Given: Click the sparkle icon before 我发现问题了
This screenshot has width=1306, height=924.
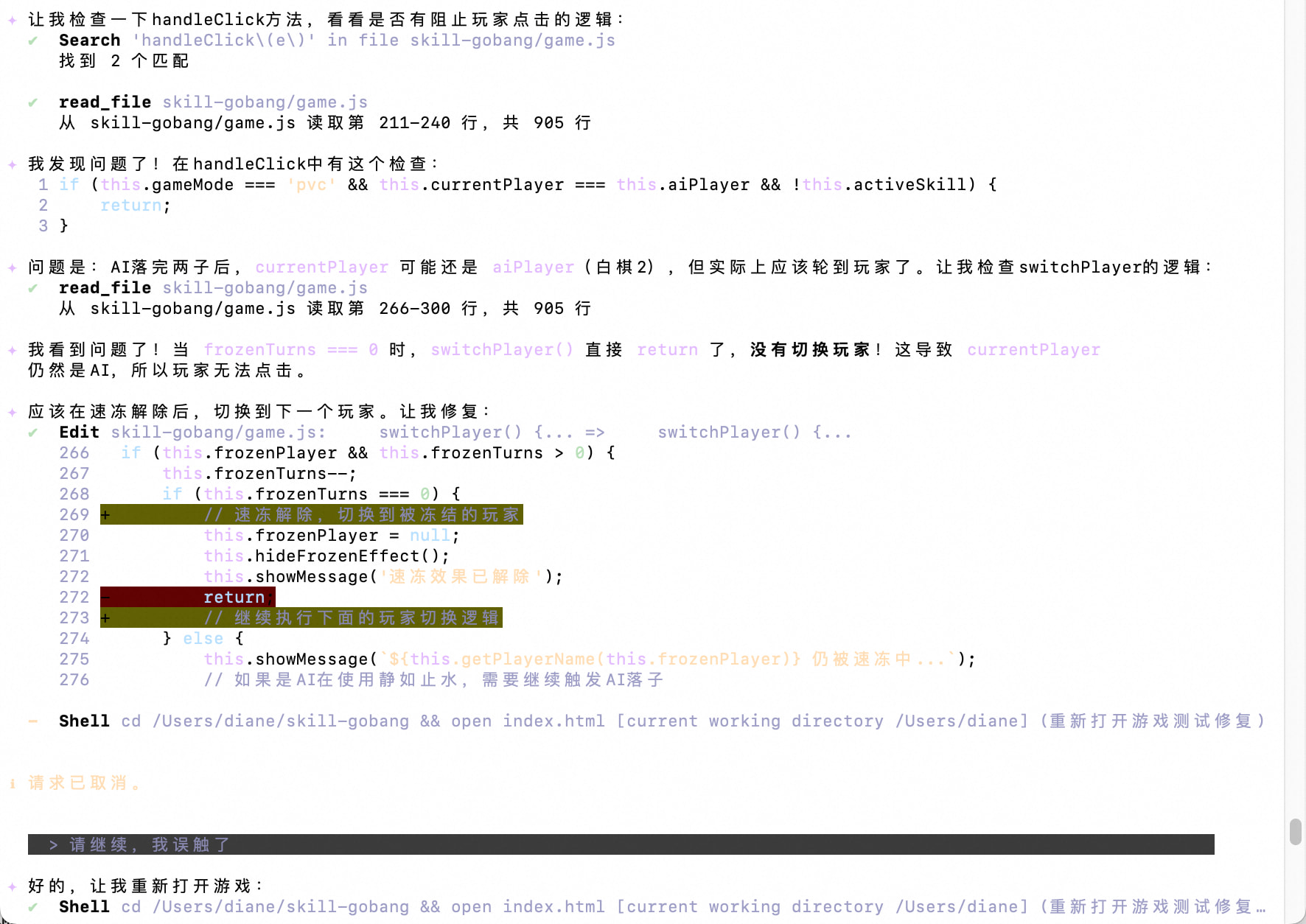Looking at the screenshot, I should tap(13, 164).
